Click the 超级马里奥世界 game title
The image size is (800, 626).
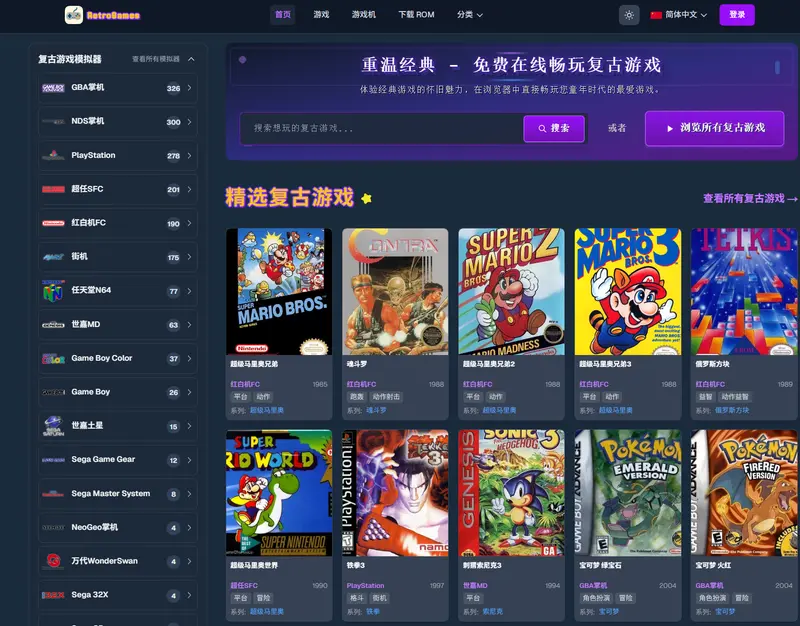254,565
